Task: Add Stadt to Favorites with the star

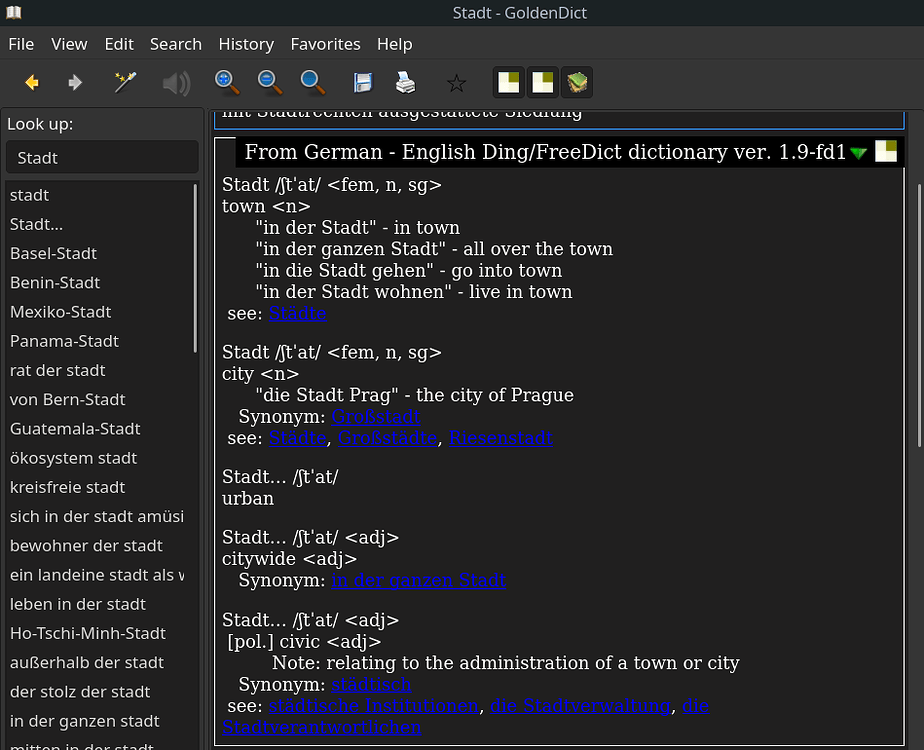Action: (x=456, y=83)
